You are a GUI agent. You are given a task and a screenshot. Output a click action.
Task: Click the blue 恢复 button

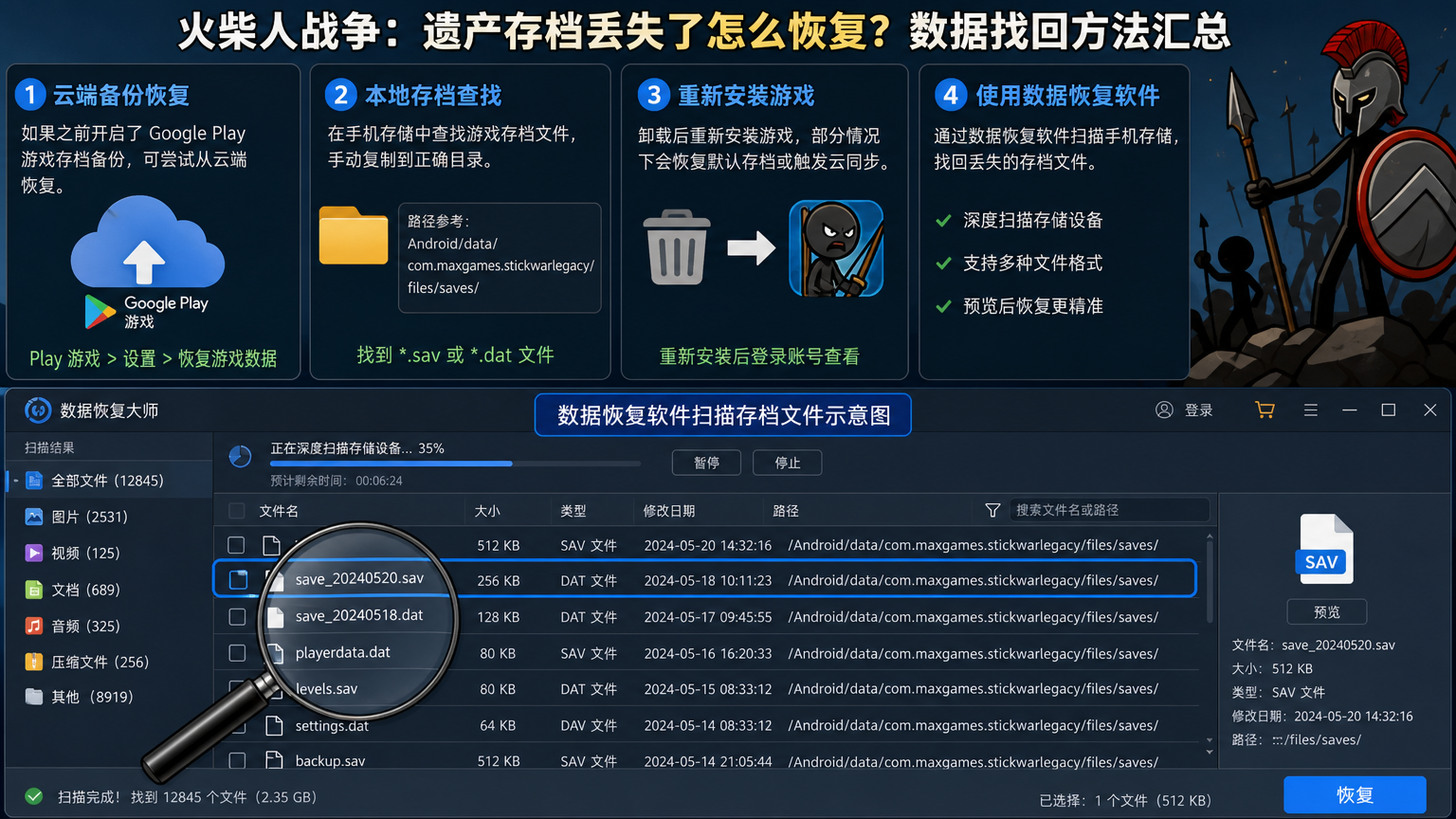(1355, 795)
